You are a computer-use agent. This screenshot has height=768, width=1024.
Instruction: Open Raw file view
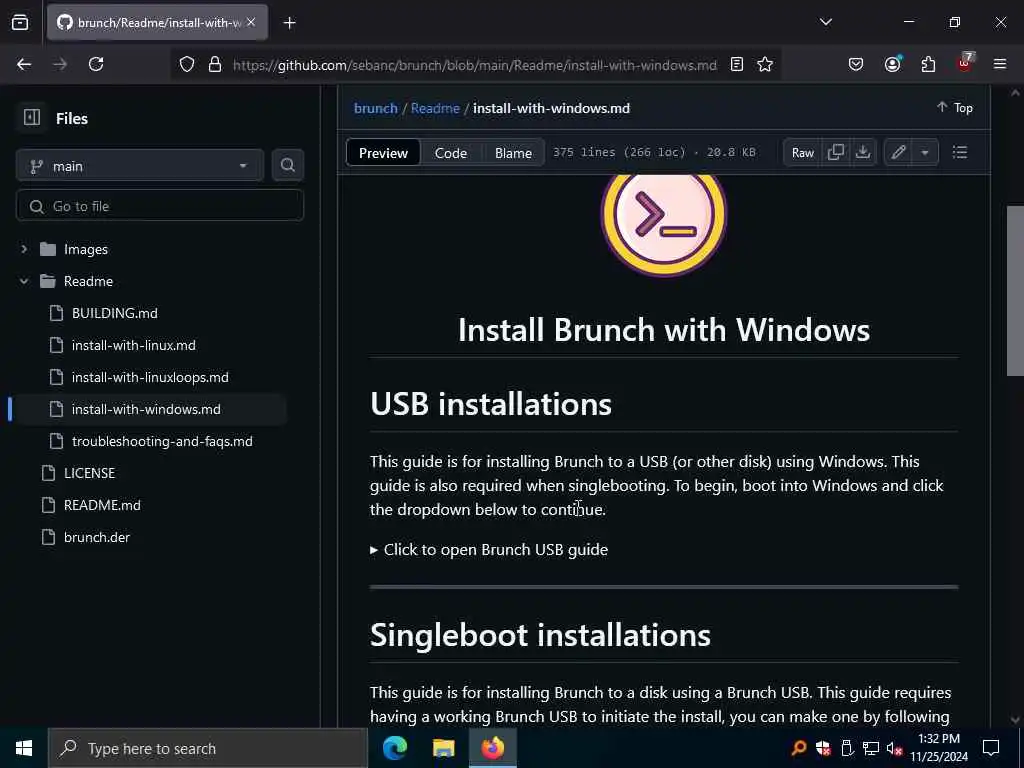coord(803,153)
